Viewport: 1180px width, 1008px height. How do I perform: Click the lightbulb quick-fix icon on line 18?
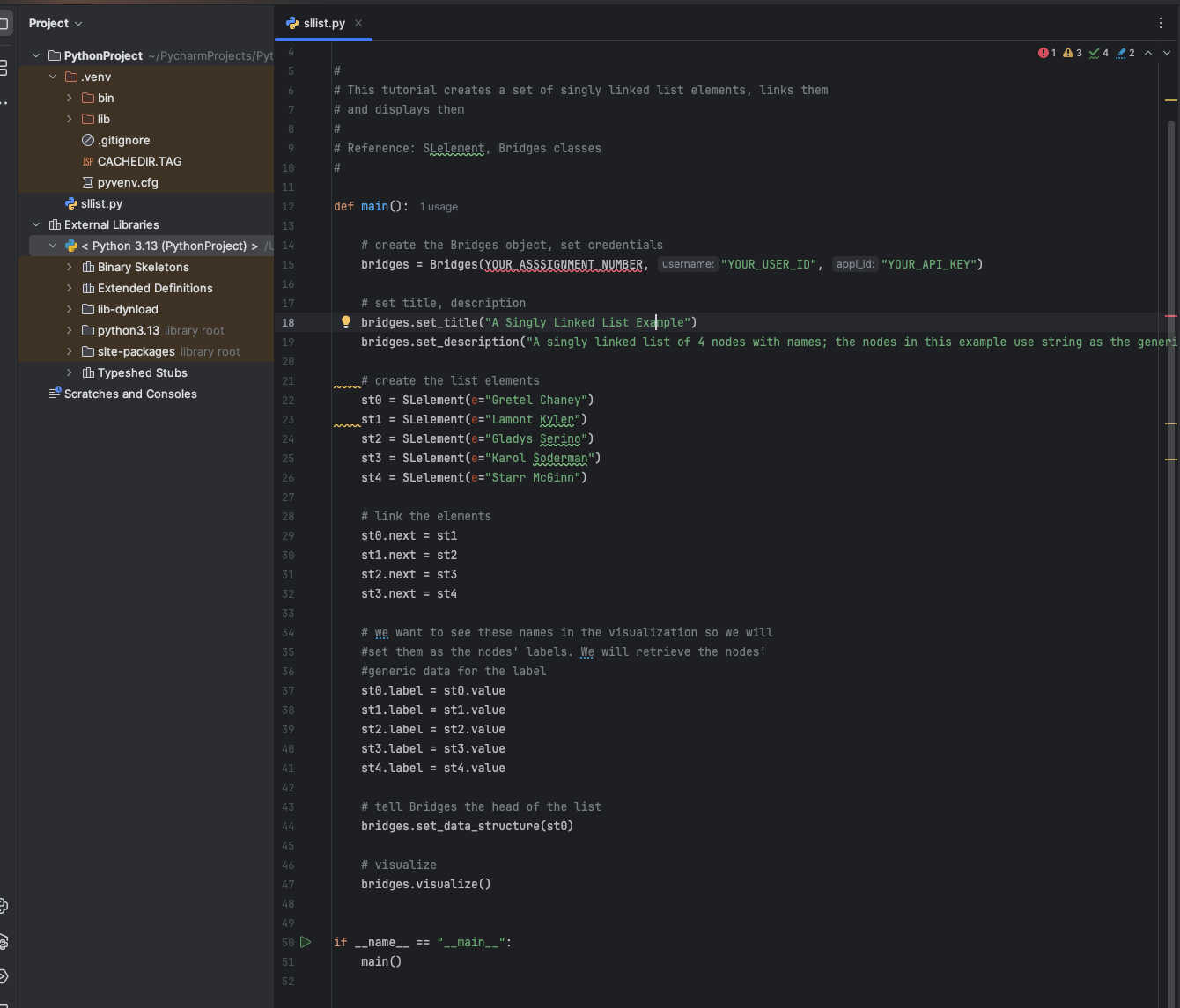[346, 322]
